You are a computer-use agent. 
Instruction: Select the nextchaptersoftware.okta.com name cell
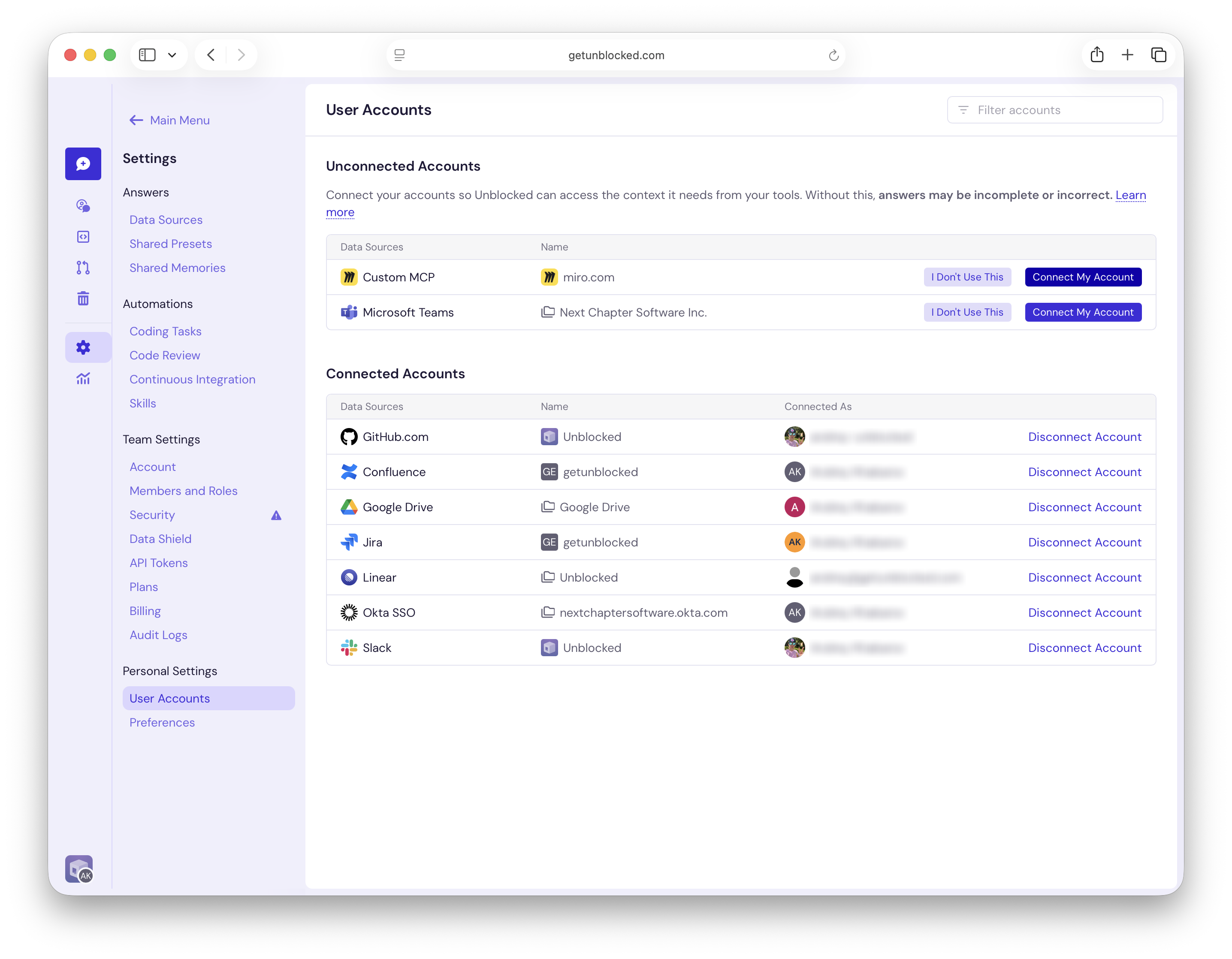click(x=634, y=612)
